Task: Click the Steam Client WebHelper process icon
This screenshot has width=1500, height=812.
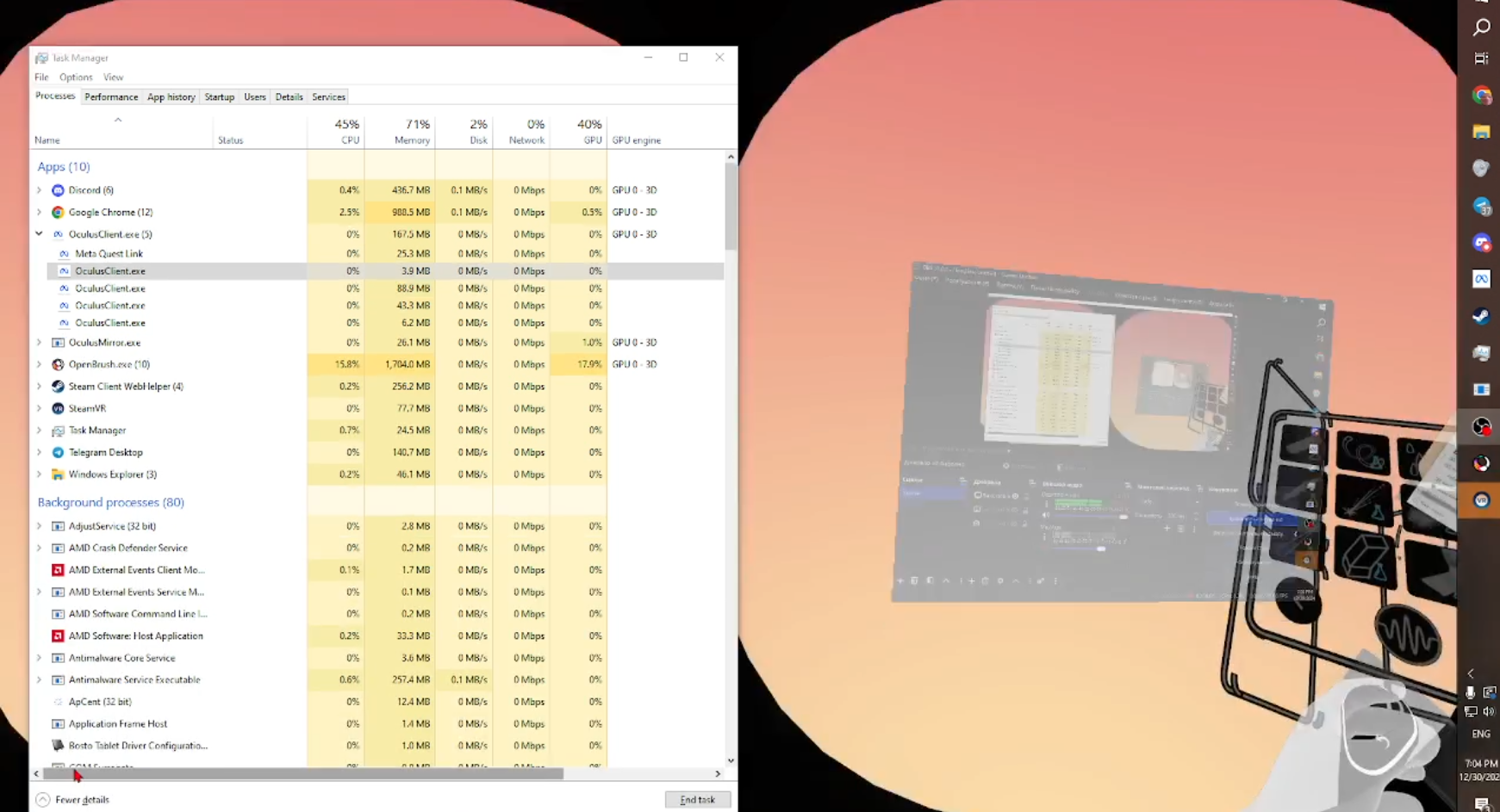Action: pos(58,387)
